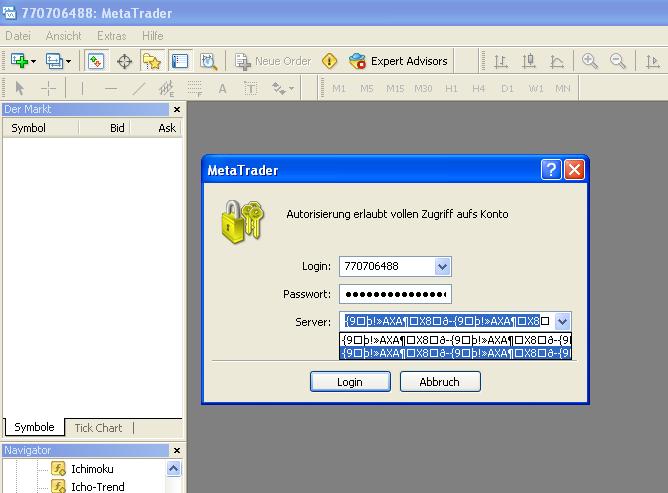Toggle Expert Advisors toolbar button
Screen dimensions: 668x493
pyautogui.click(x=398, y=61)
